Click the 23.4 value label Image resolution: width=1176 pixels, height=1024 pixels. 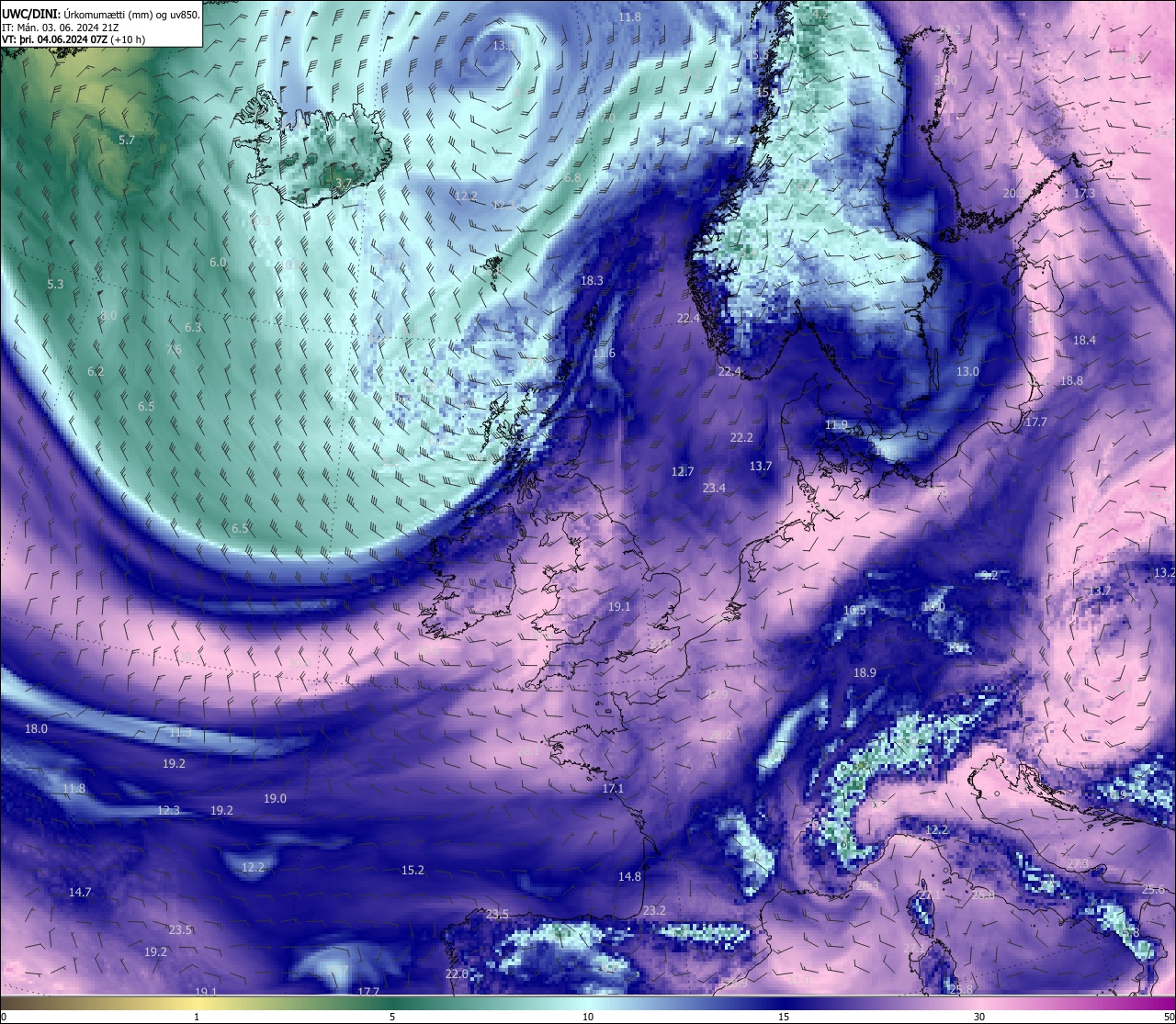pos(714,488)
